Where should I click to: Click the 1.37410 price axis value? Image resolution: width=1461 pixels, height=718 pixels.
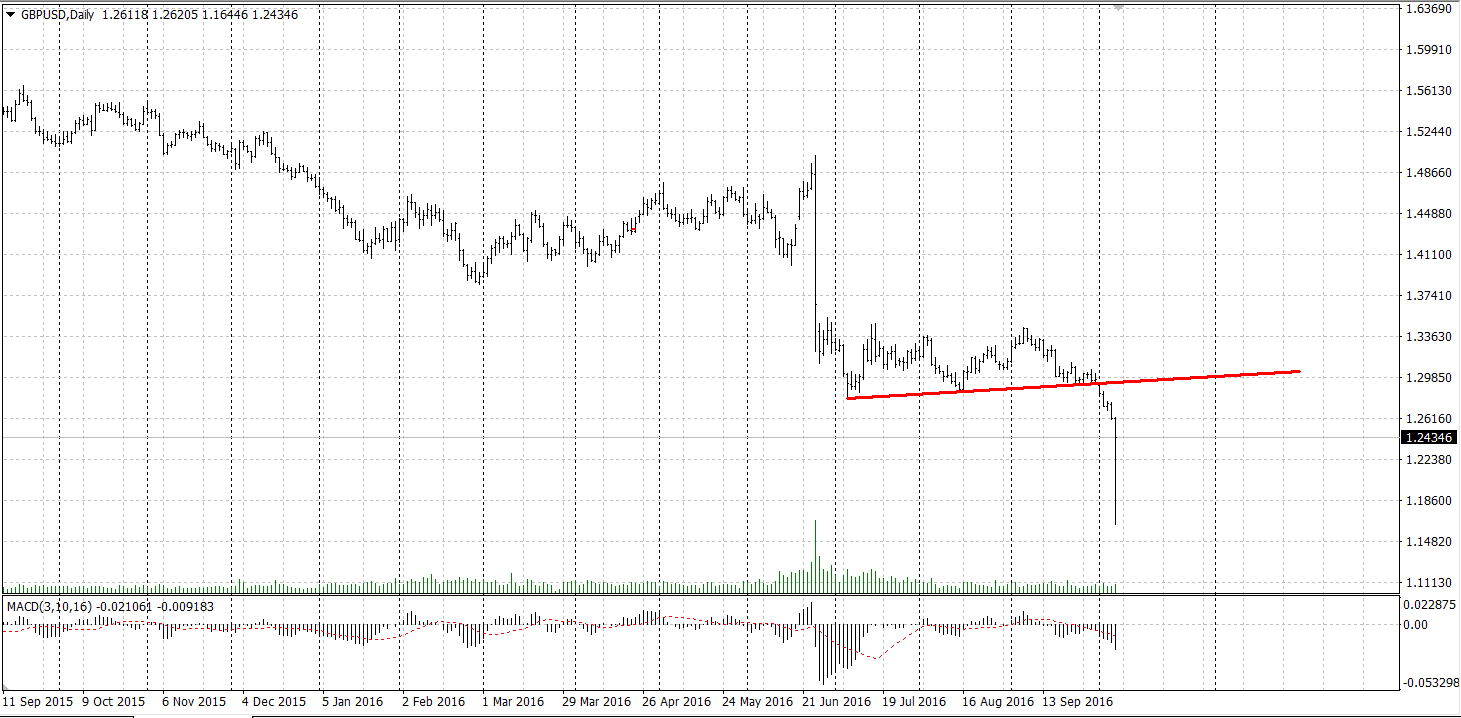pos(1428,295)
